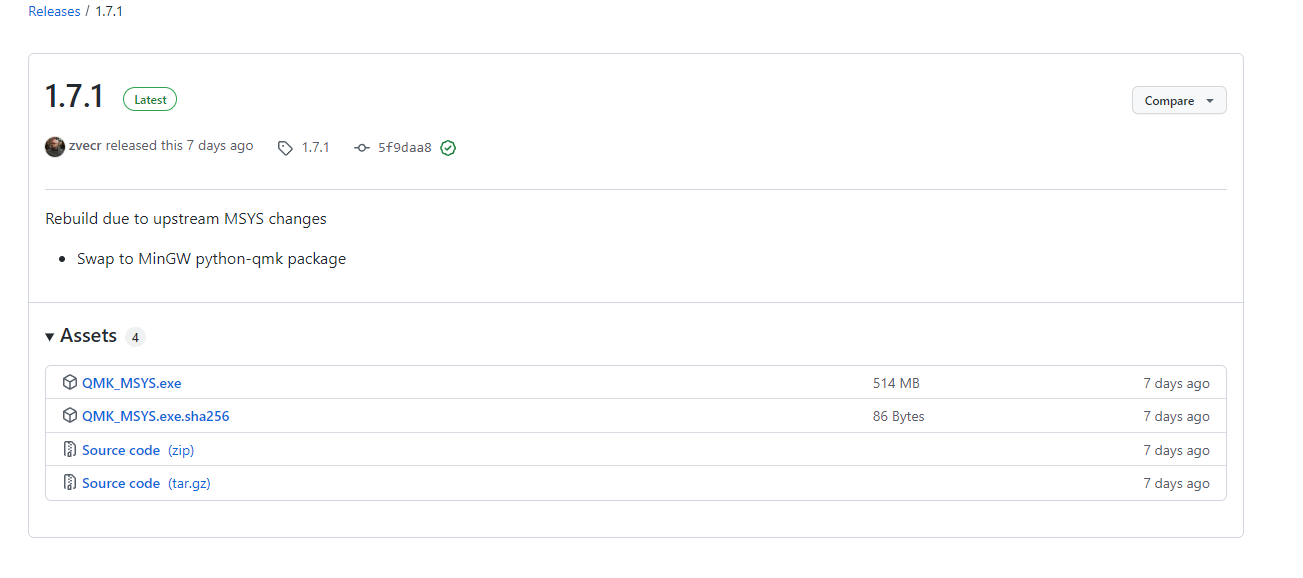Click the commit icon before 5f9daa8
This screenshot has height=578, width=1303.
[x=362, y=148]
